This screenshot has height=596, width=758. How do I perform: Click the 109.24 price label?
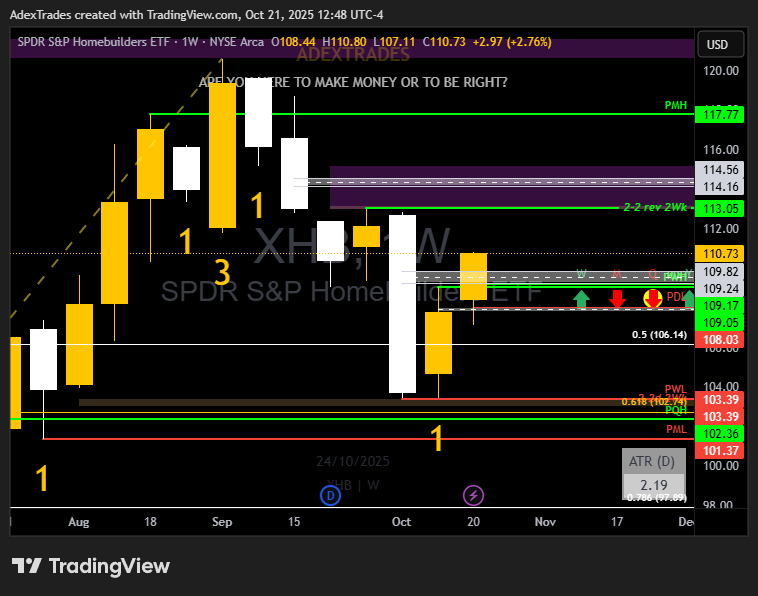point(719,289)
